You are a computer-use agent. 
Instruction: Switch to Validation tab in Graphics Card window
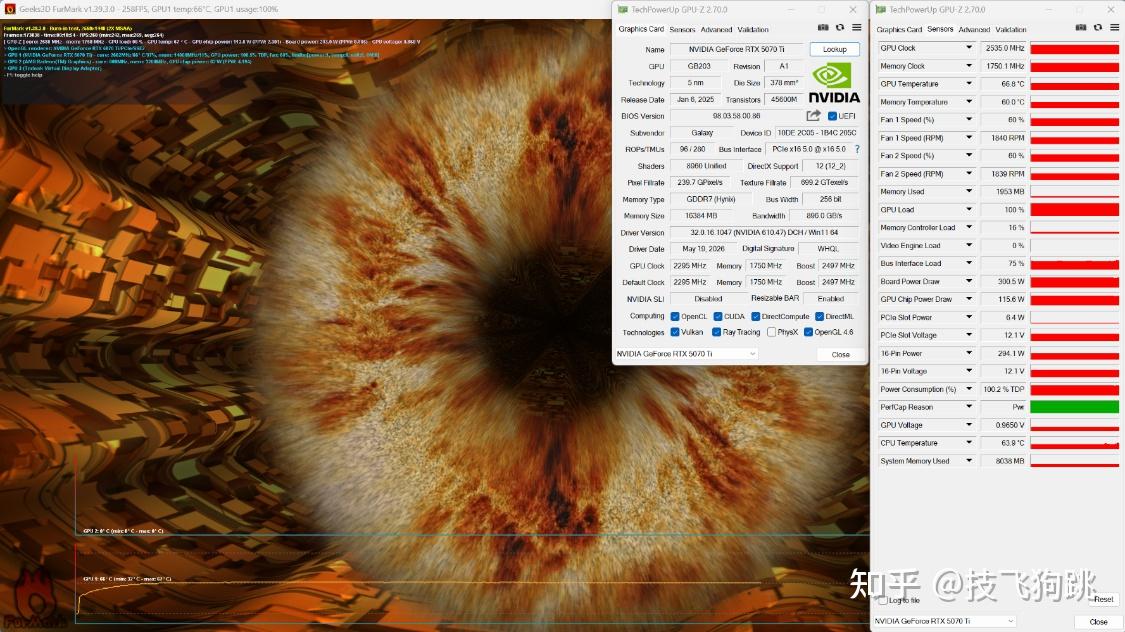pyautogui.click(x=753, y=29)
